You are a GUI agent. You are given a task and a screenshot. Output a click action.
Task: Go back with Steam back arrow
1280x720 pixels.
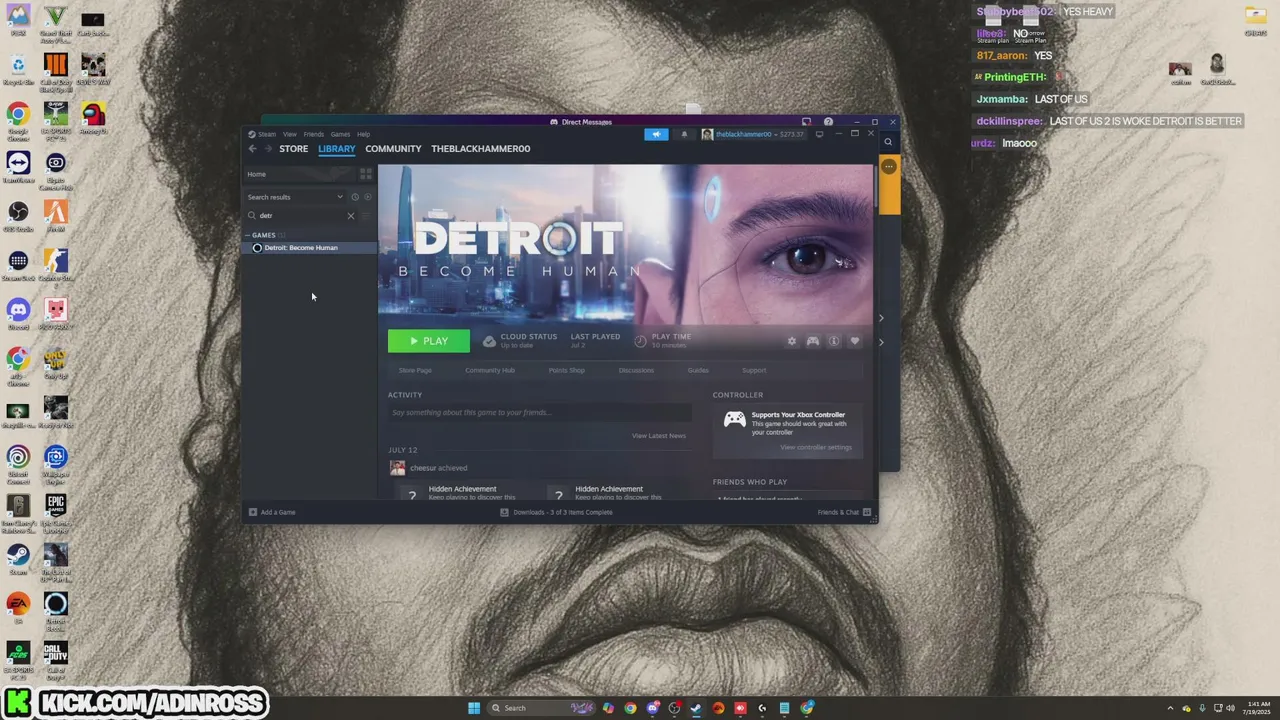253,149
